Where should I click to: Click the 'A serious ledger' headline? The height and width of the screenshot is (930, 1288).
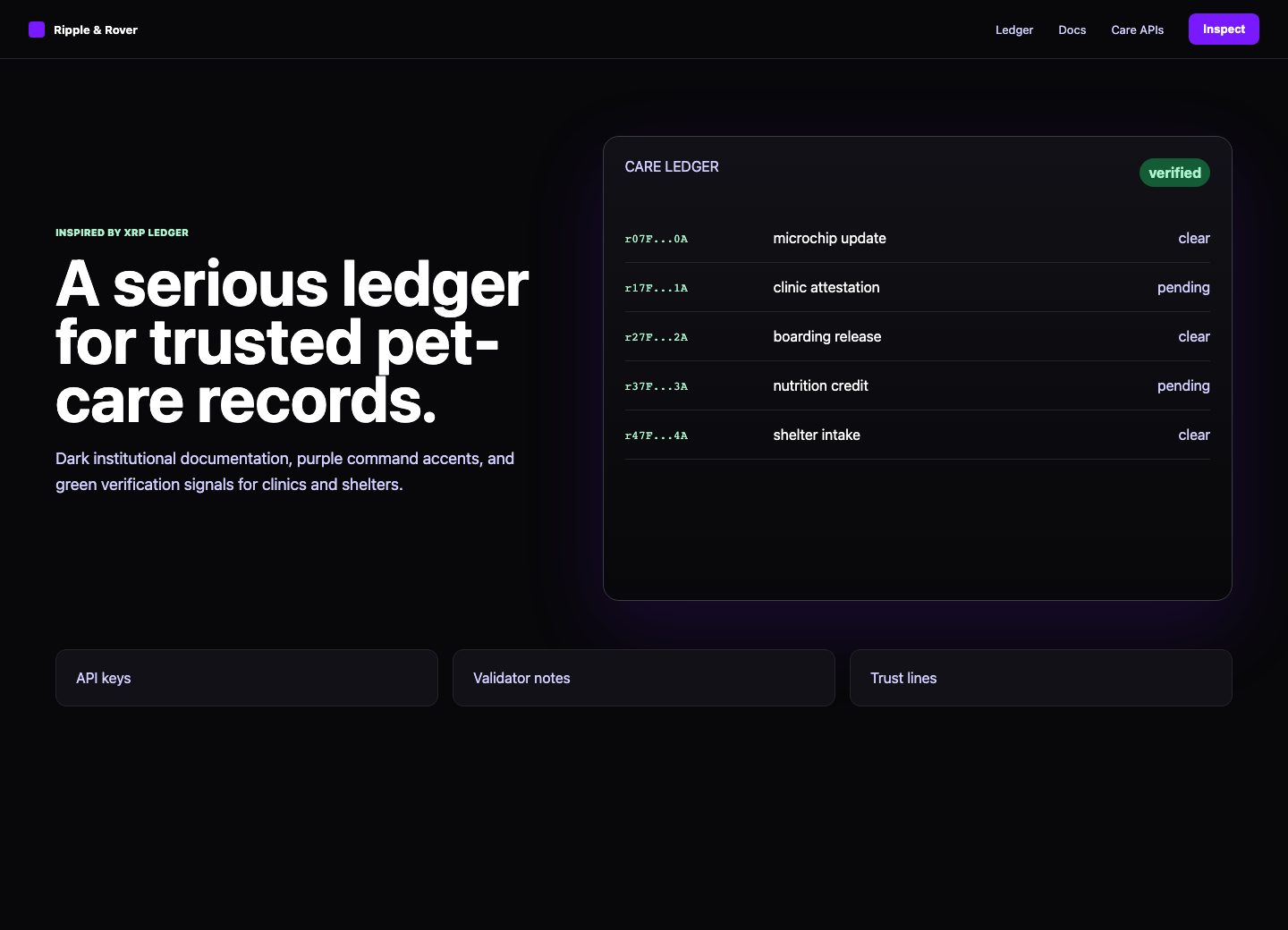(292, 342)
